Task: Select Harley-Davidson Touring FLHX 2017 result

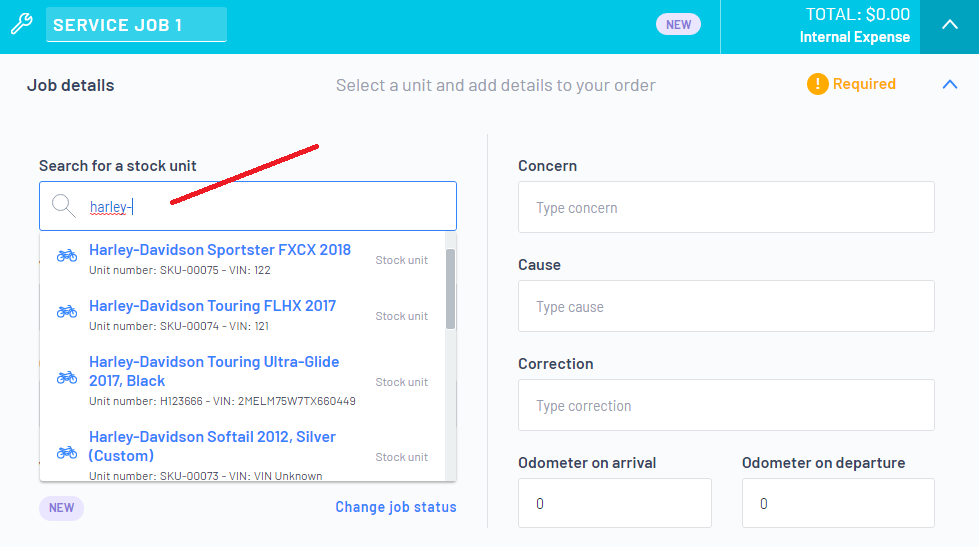Action: pos(244,315)
